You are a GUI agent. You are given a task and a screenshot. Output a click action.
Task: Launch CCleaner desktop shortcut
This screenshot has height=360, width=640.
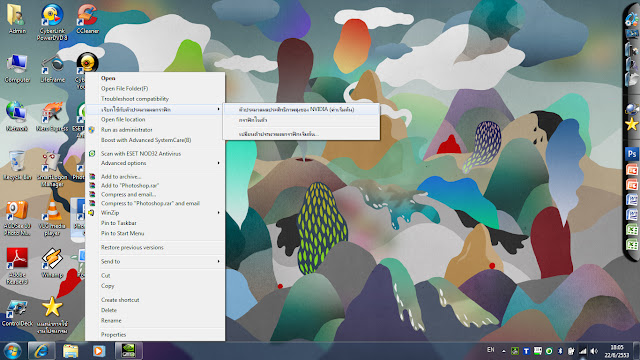click(x=87, y=18)
